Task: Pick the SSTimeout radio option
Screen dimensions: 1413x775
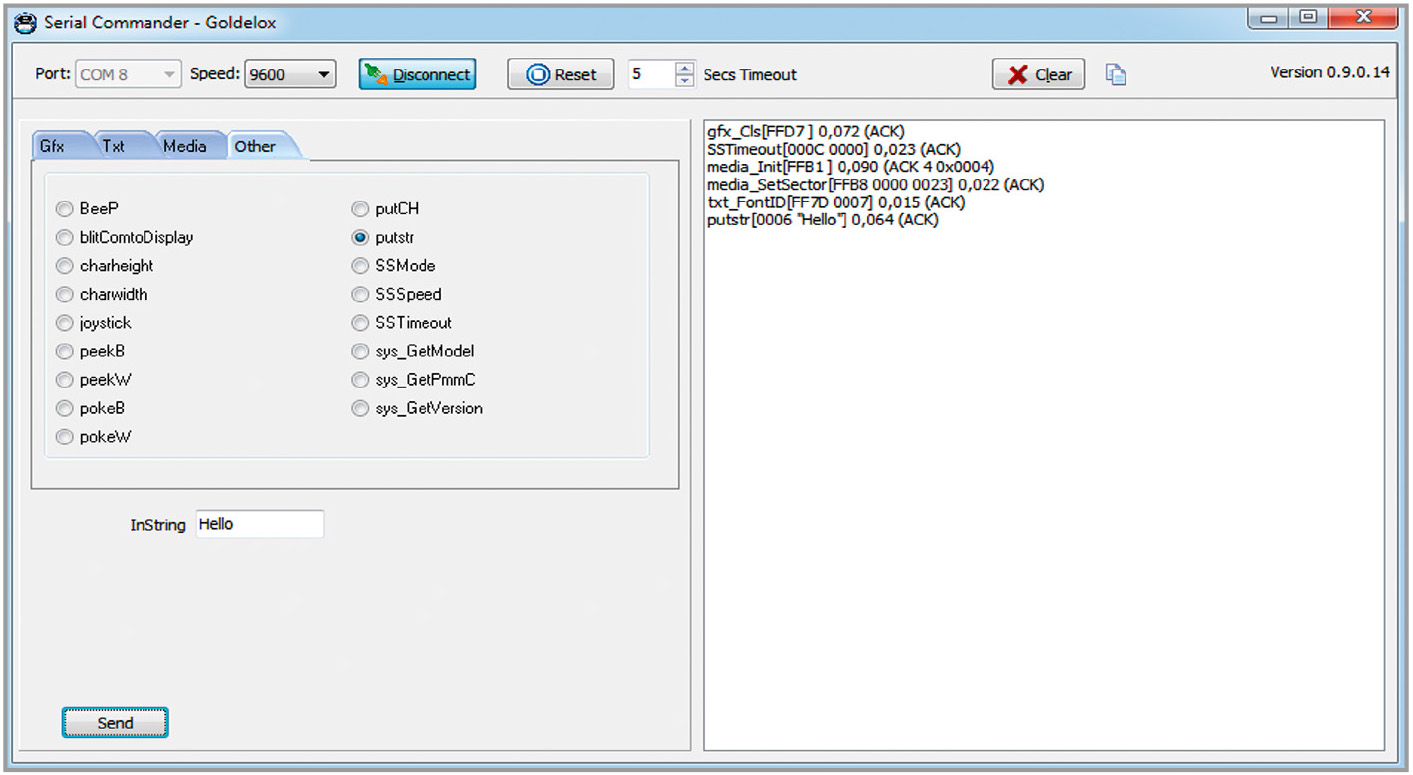Action: [x=360, y=323]
